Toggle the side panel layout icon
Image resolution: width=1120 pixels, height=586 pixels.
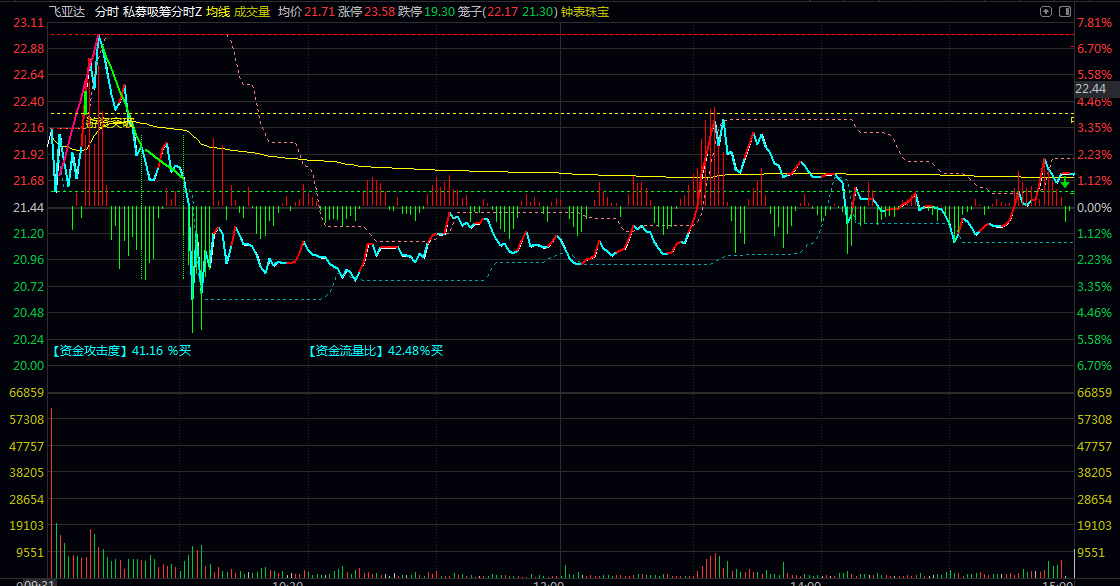(x=1065, y=11)
